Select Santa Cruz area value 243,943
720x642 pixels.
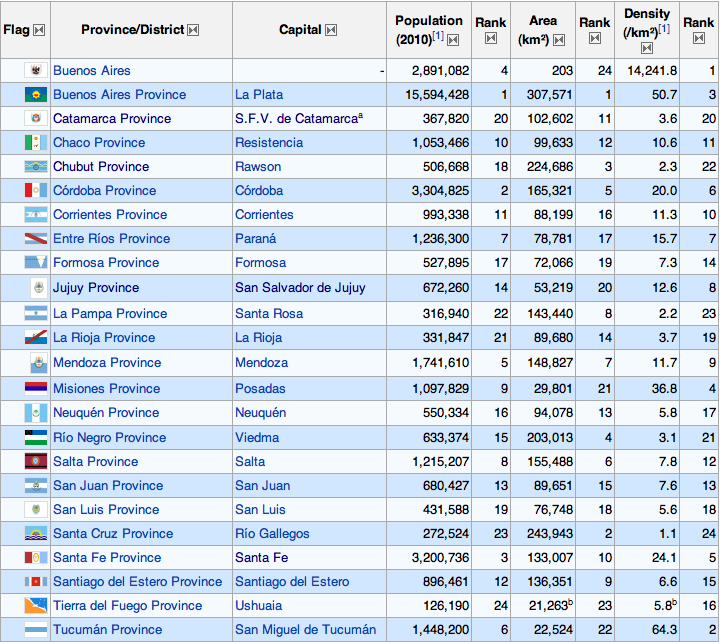pos(550,534)
